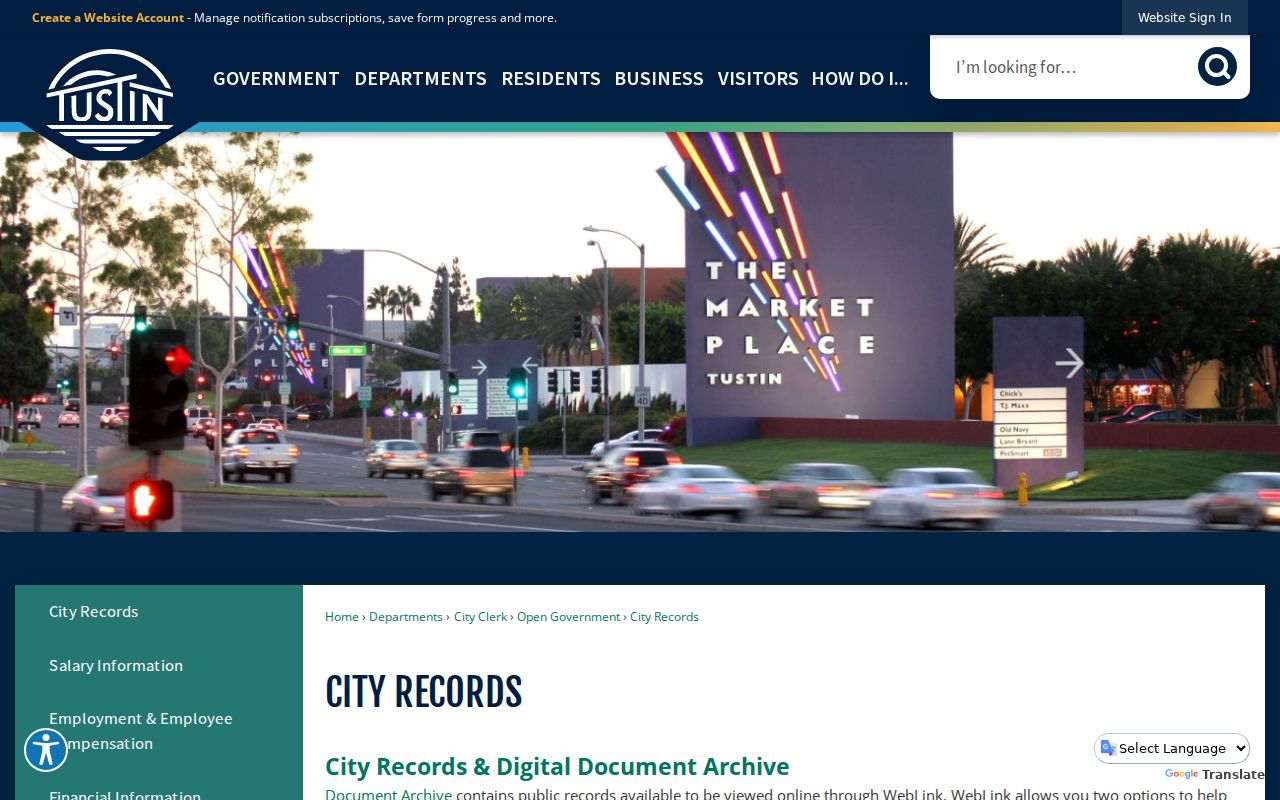The height and width of the screenshot is (800, 1280).
Task: Focus the I'm looking for search field
Action: 1065,67
